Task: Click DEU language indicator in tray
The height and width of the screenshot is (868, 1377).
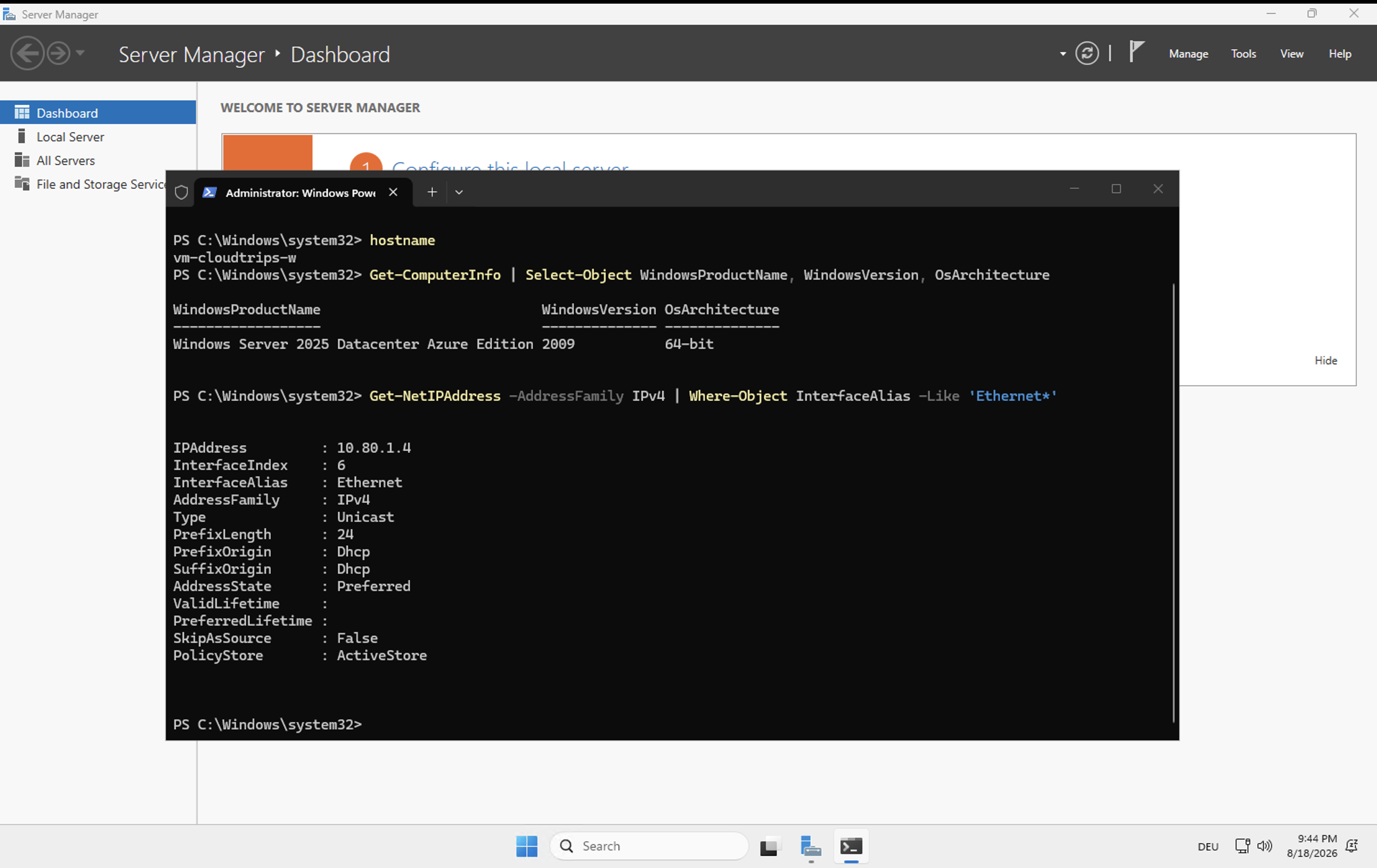Action: [x=1208, y=847]
